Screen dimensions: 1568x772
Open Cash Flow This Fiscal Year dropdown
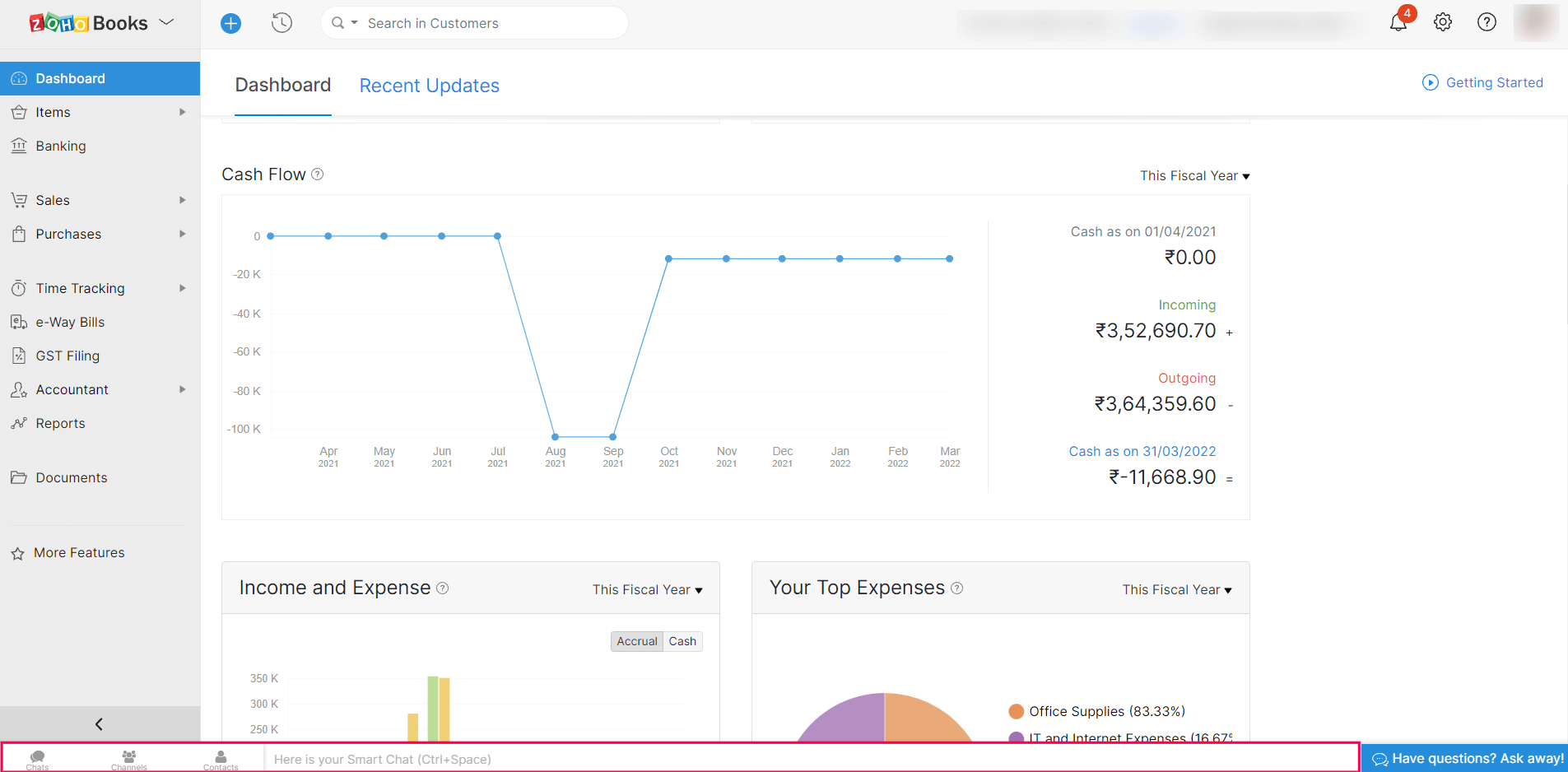point(1194,176)
